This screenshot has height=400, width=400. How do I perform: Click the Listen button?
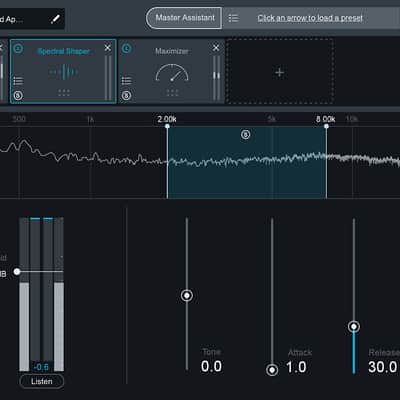pos(42,381)
